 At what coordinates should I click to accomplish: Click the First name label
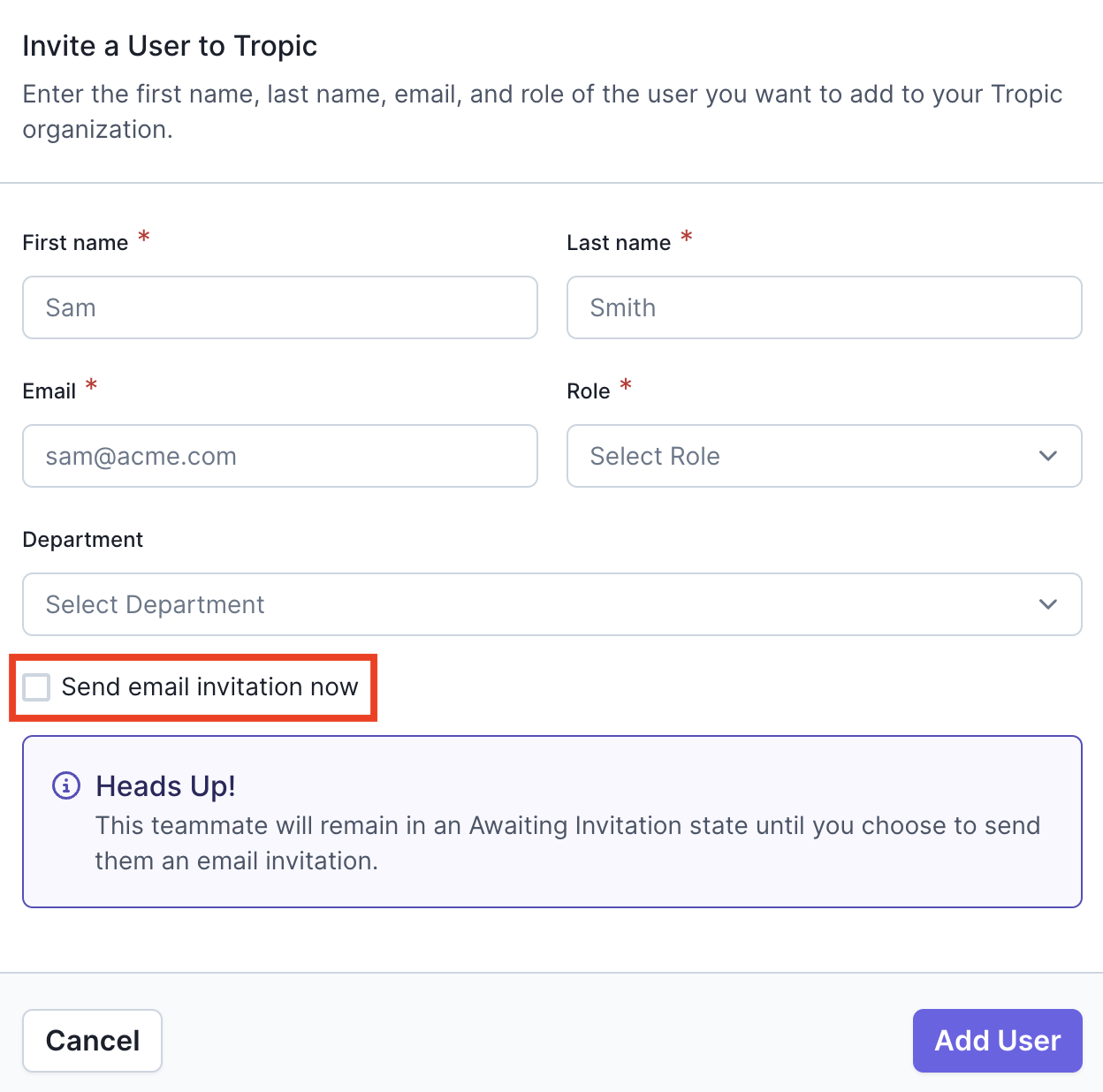point(75,243)
